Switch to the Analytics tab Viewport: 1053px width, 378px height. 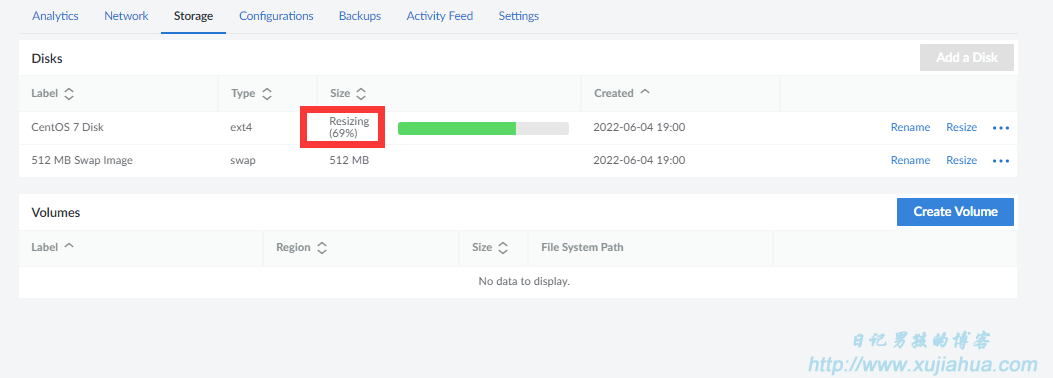(x=55, y=15)
